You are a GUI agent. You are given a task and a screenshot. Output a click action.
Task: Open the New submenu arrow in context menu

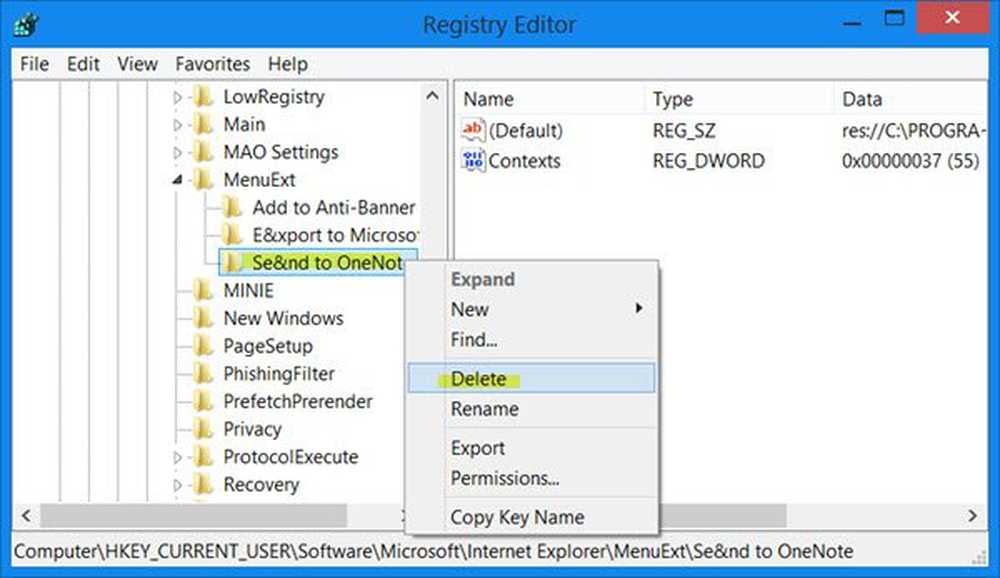[638, 309]
